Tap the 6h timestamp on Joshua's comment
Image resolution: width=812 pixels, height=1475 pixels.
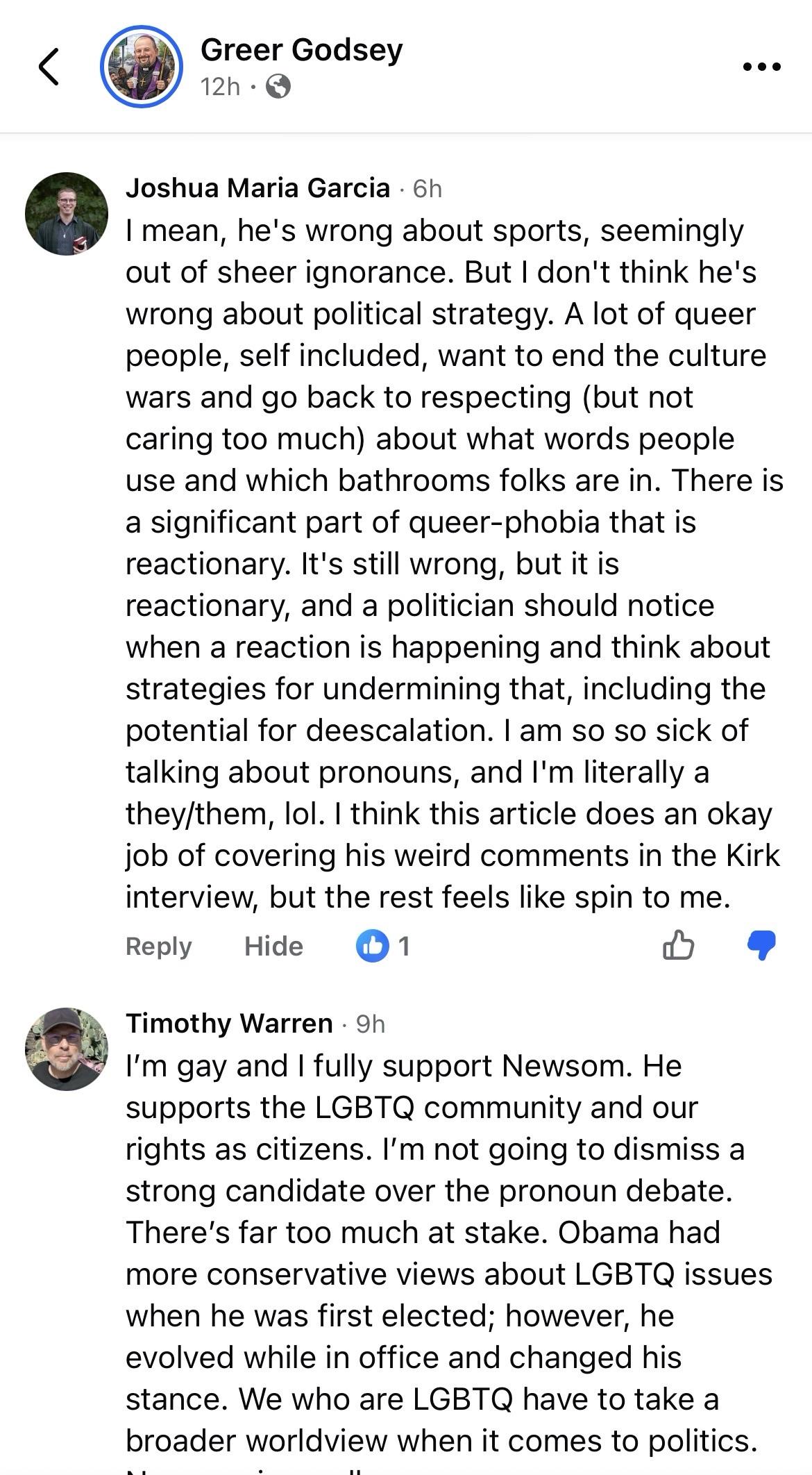point(427,188)
